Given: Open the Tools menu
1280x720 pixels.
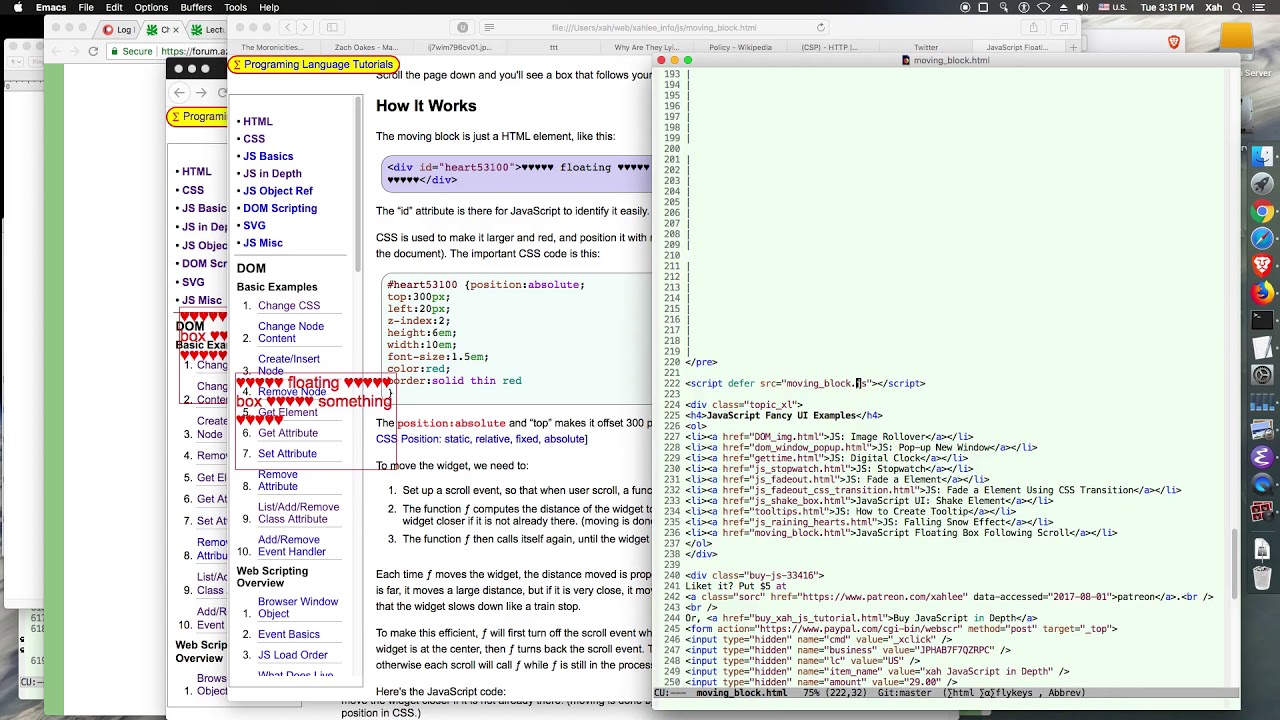Looking at the screenshot, I should [235, 7].
